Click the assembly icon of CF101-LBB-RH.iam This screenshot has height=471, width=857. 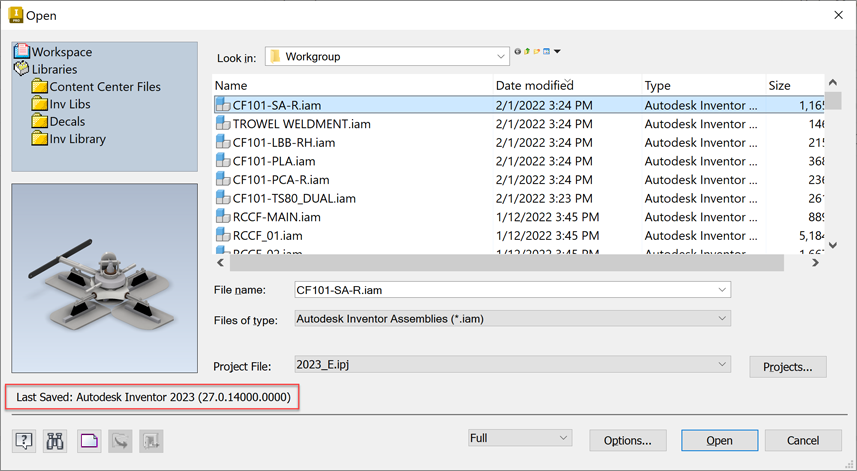223,142
